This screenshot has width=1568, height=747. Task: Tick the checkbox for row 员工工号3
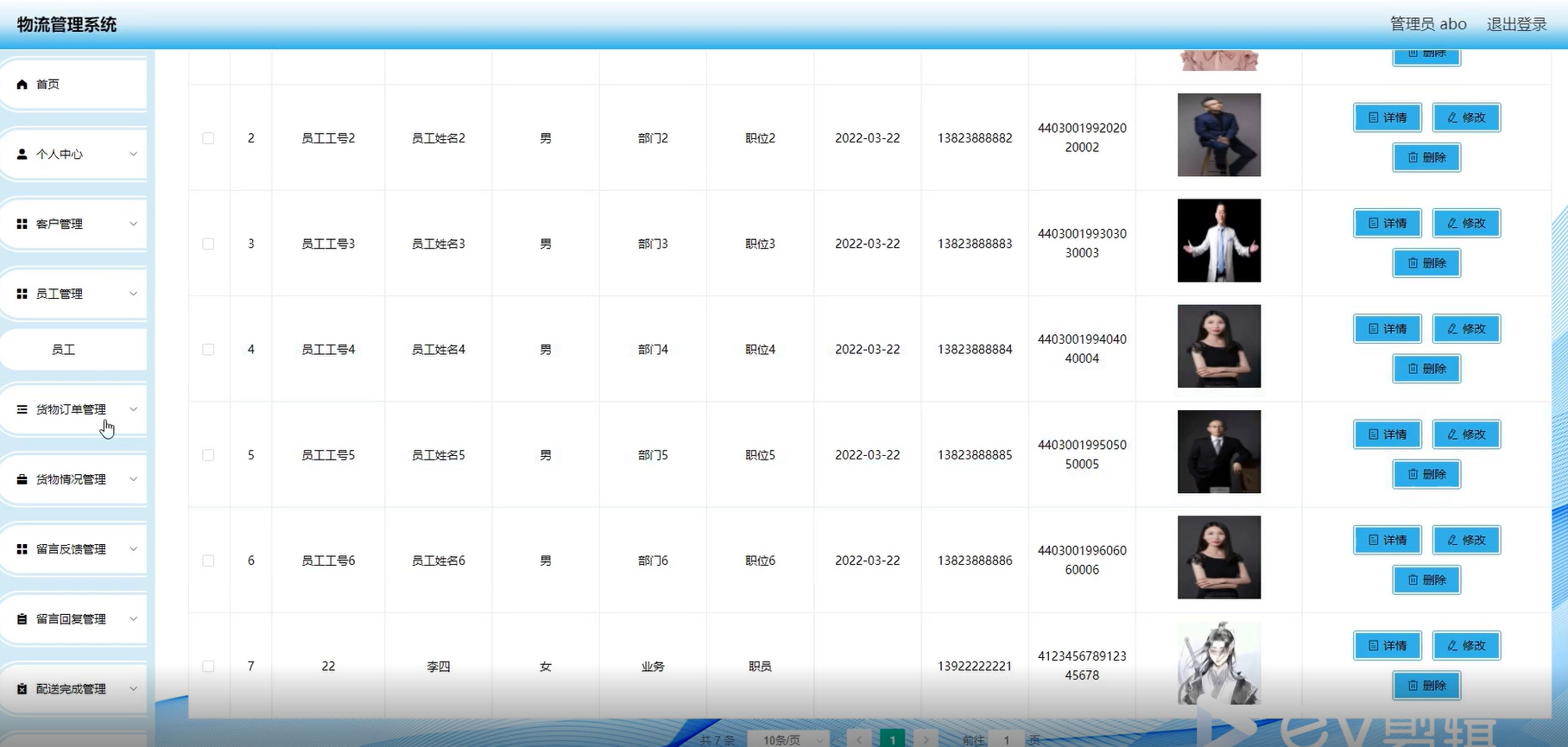tap(208, 244)
